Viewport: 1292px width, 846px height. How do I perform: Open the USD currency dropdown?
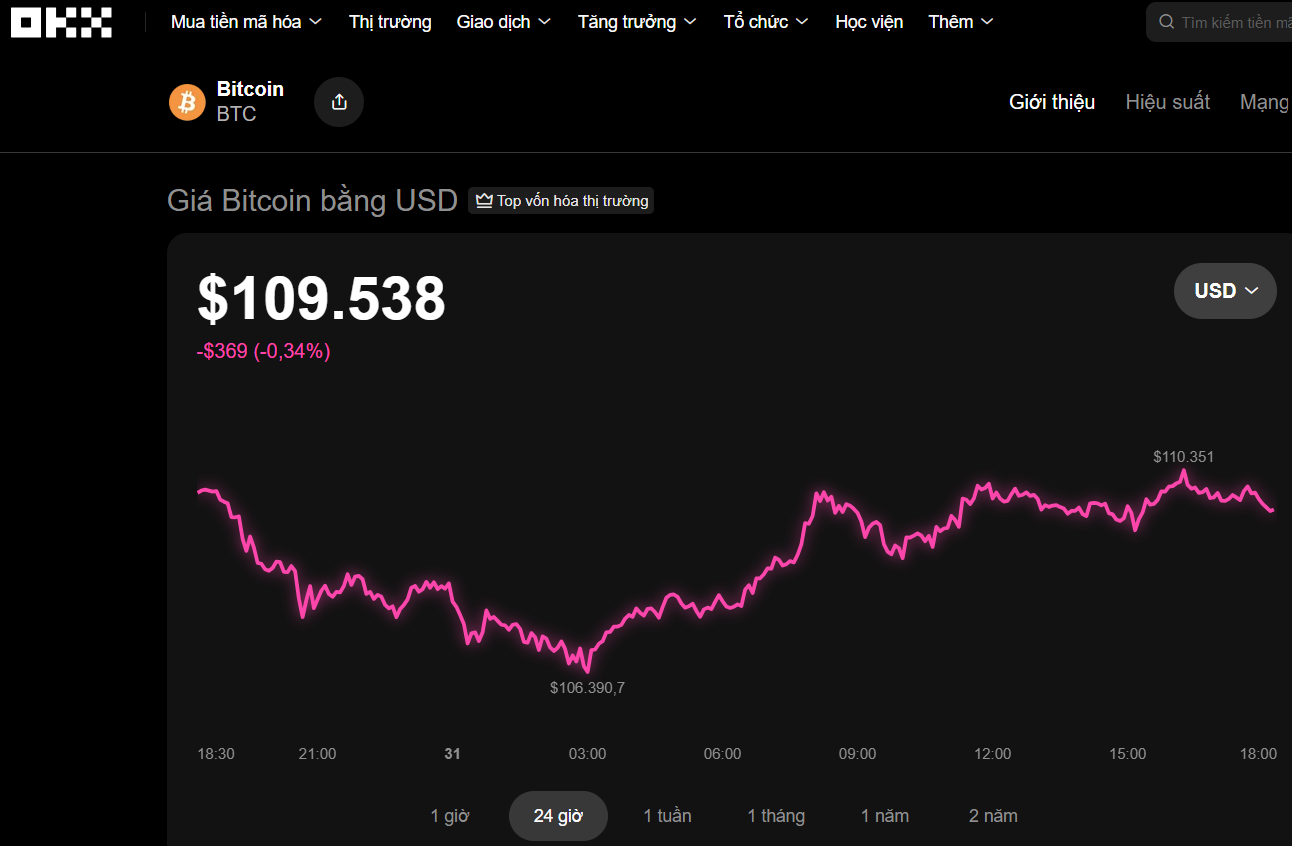click(1224, 290)
